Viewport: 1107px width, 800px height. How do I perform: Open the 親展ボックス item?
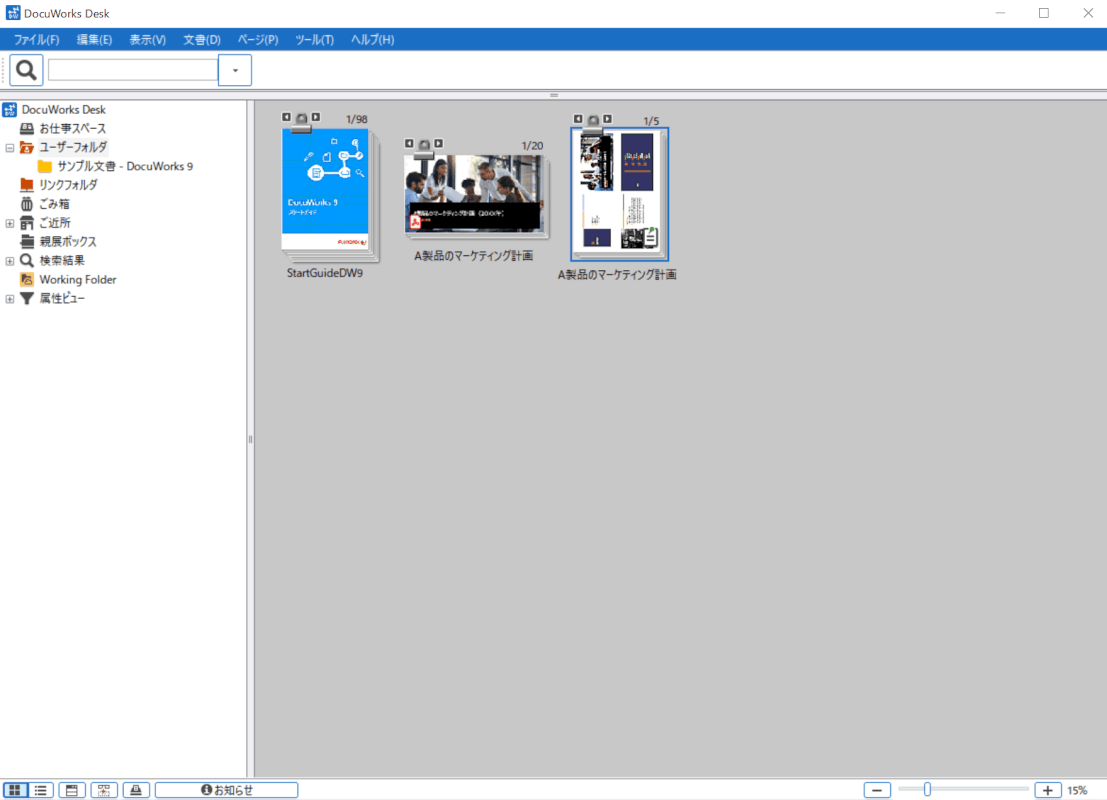tap(67, 242)
